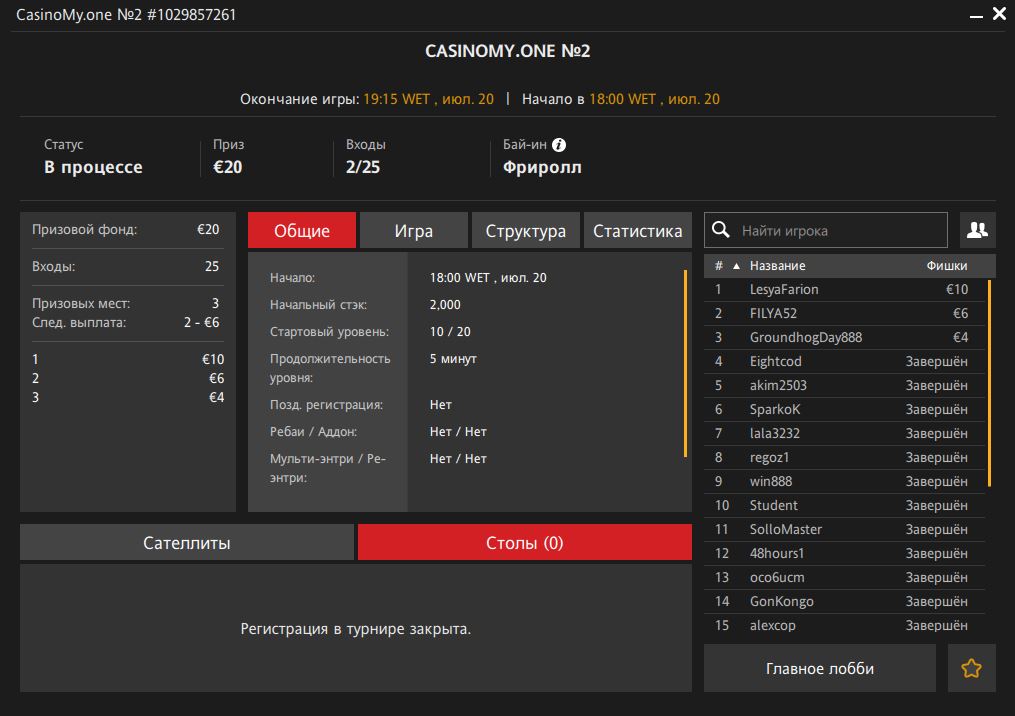Click the buy-in info icon
This screenshot has width=1015, height=716.
pyautogui.click(x=559, y=145)
